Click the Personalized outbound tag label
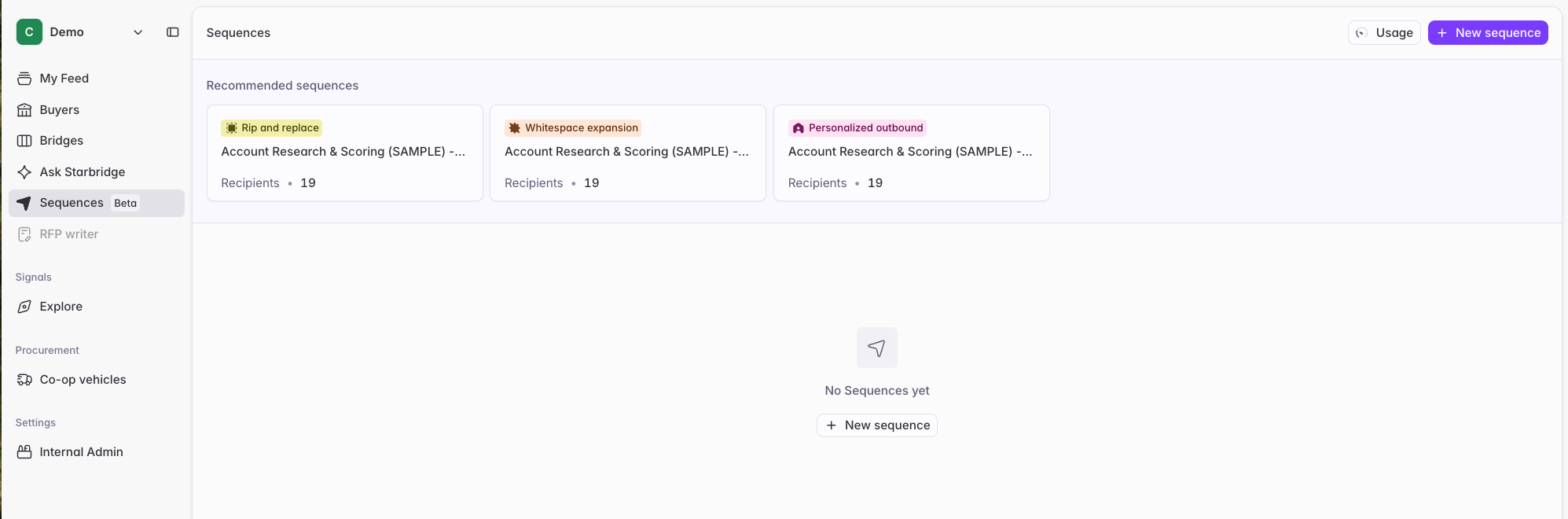The width and height of the screenshot is (1568, 519). pyautogui.click(x=857, y=128)
